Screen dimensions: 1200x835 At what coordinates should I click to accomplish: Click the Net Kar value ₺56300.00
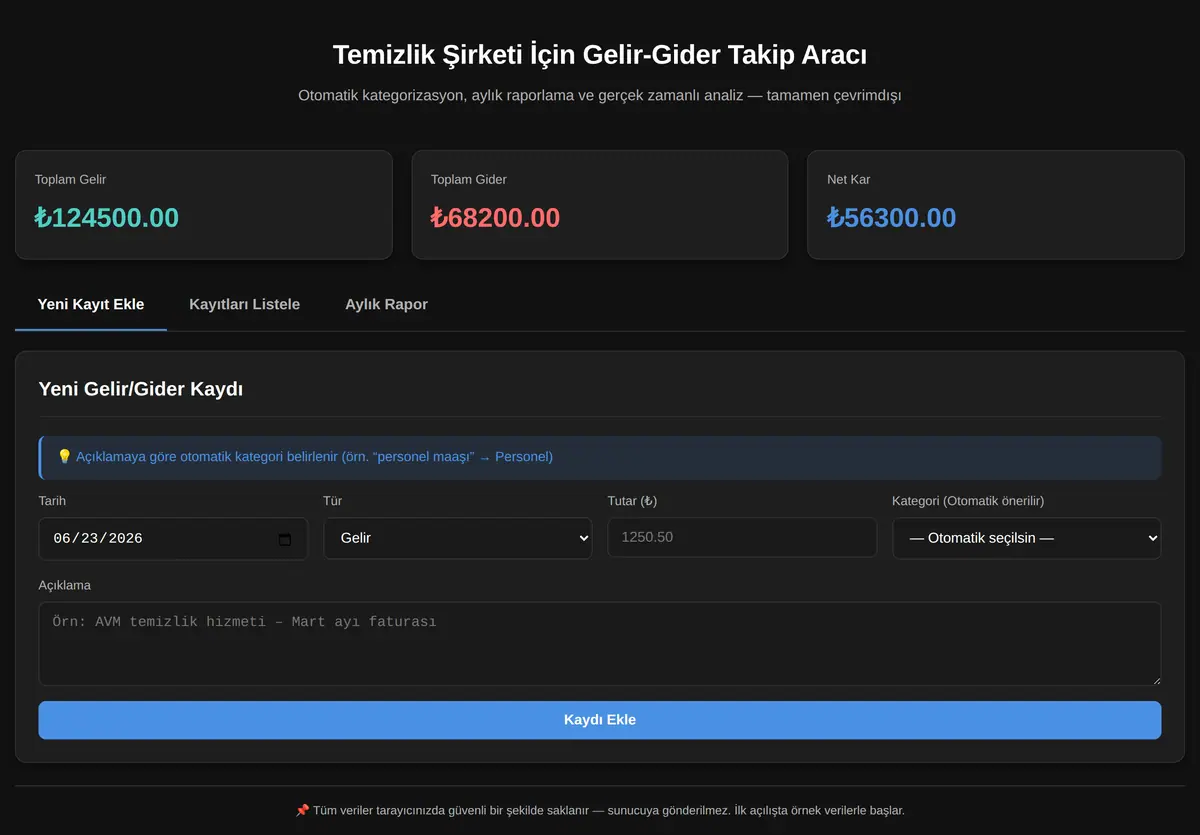click(891, 217)
